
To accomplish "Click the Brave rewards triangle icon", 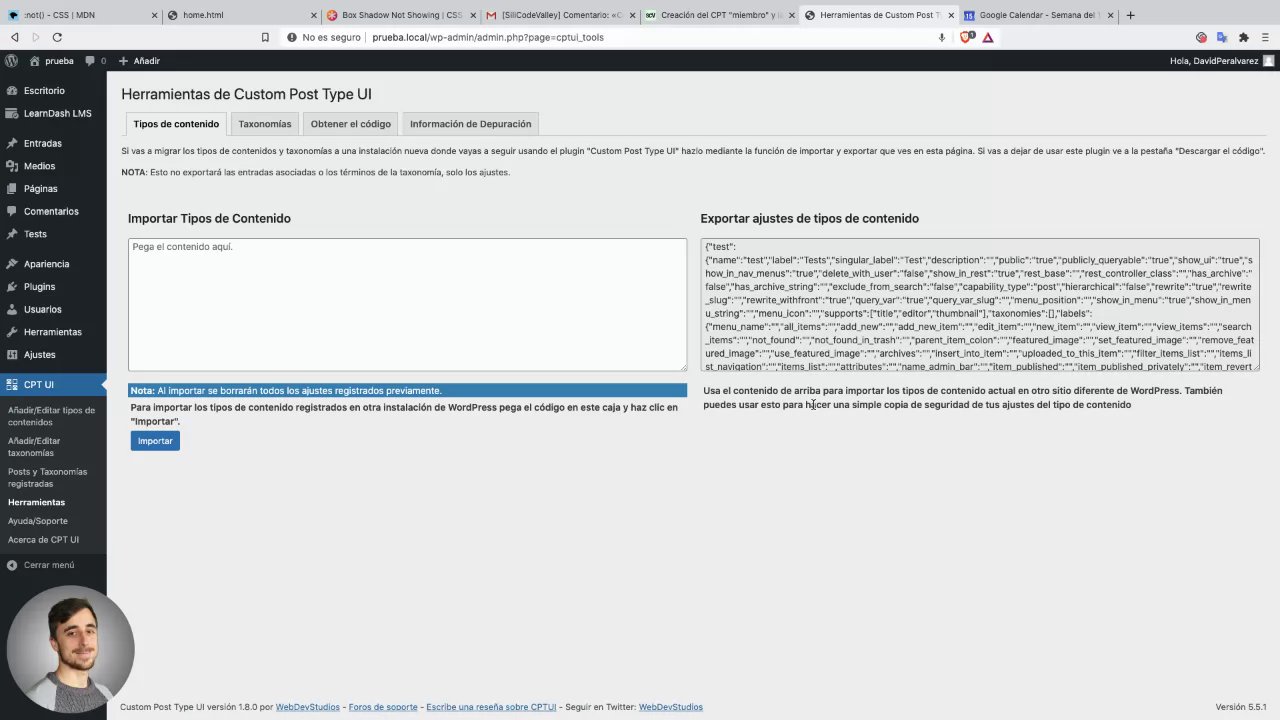I will (x=988, y=37).
